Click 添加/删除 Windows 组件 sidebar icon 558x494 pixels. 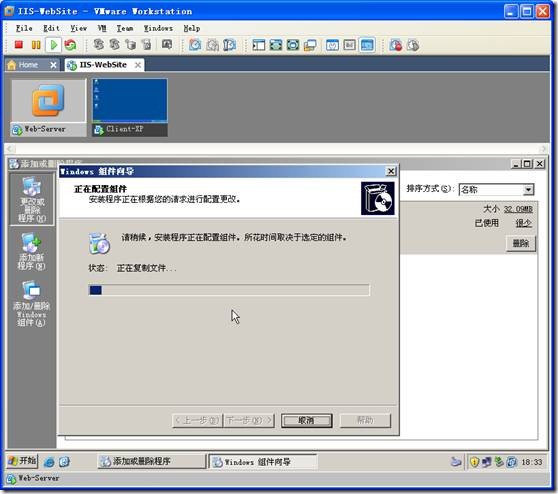pyautogui.click(x=31, y=303)
